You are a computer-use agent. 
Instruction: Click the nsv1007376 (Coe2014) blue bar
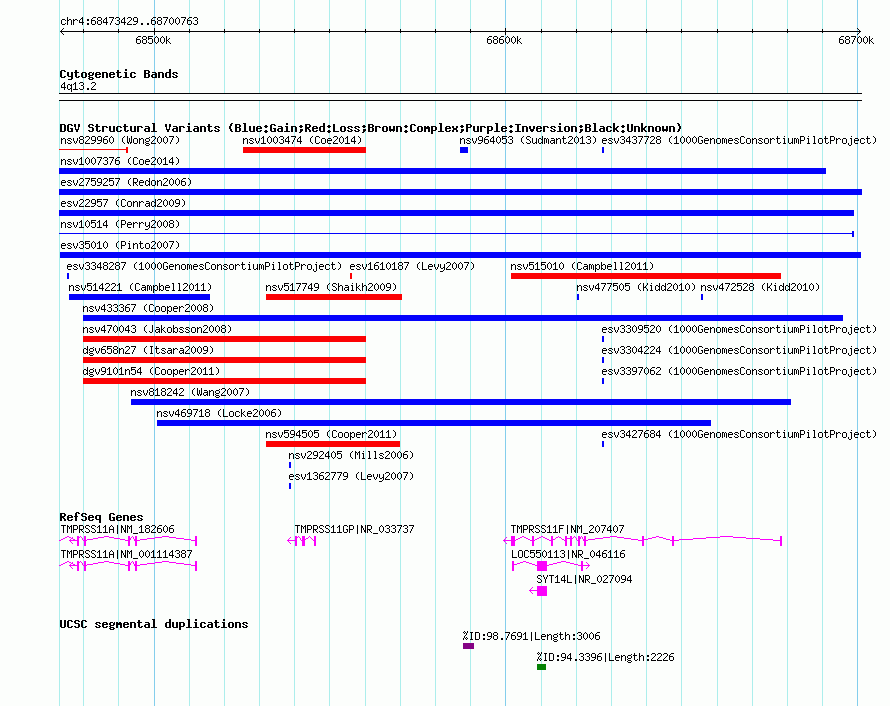coord(442,171)
